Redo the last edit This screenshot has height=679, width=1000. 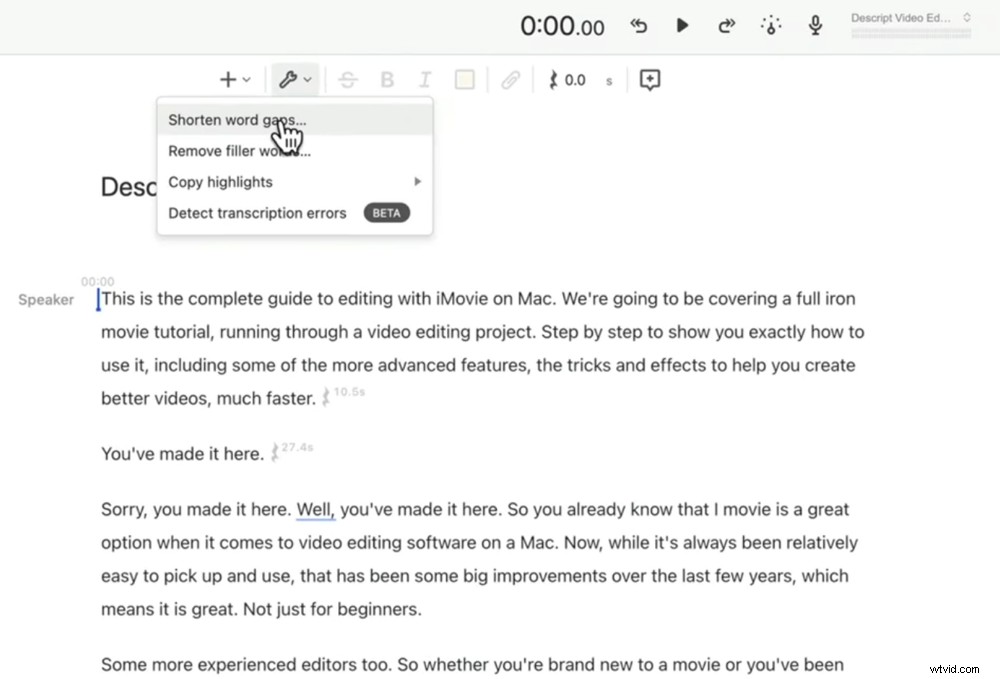[726, 25]
